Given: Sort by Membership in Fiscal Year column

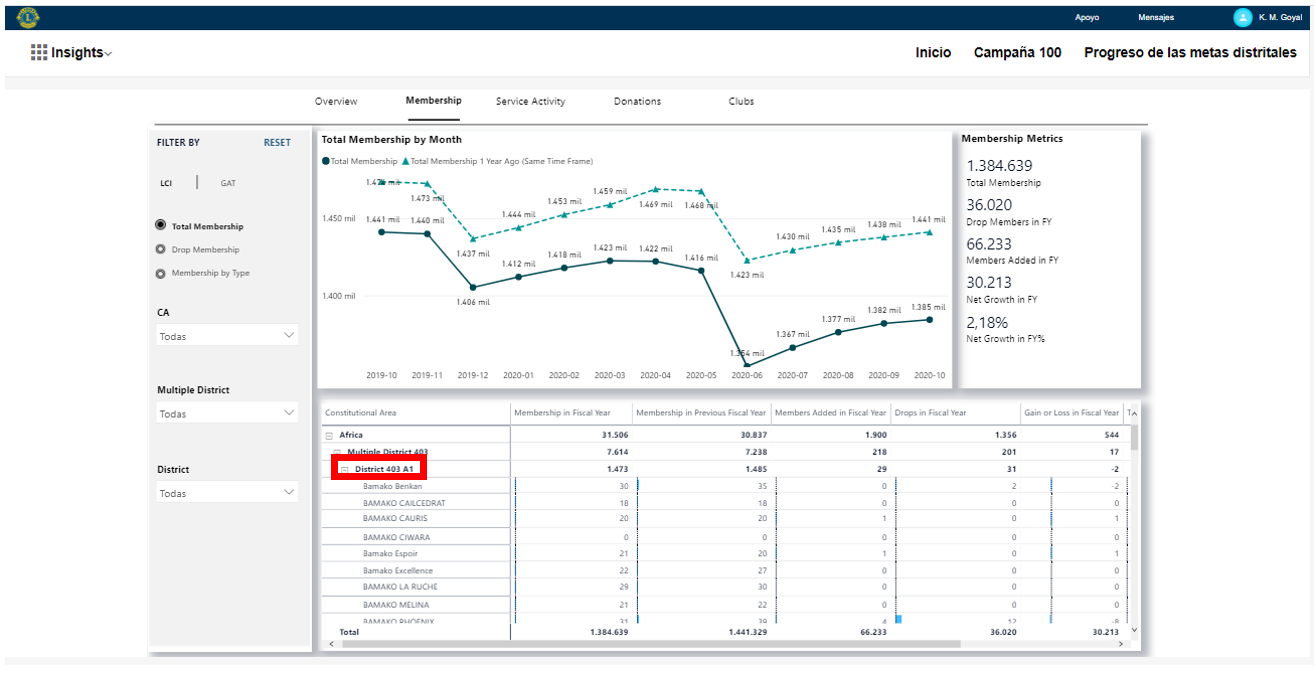Looking at the screenshot, I should click(562, 413).
